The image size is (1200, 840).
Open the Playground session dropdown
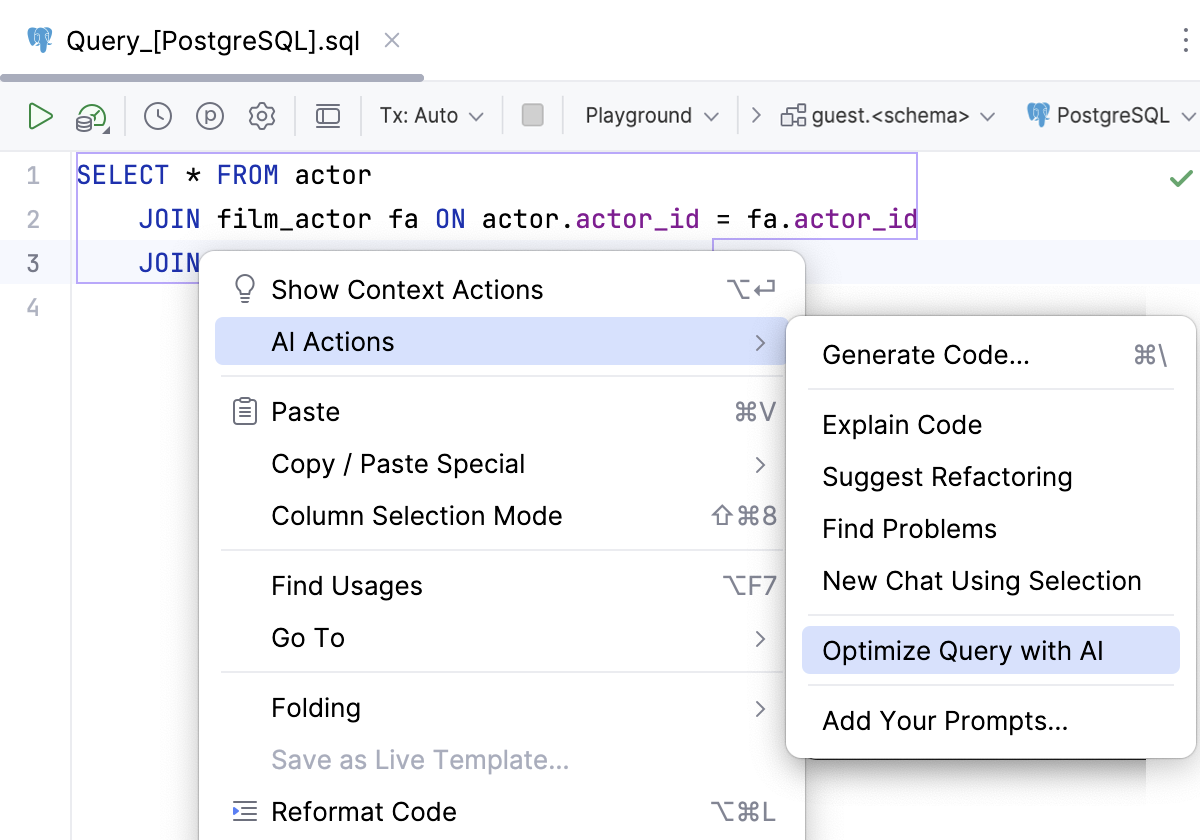(652, 116)
